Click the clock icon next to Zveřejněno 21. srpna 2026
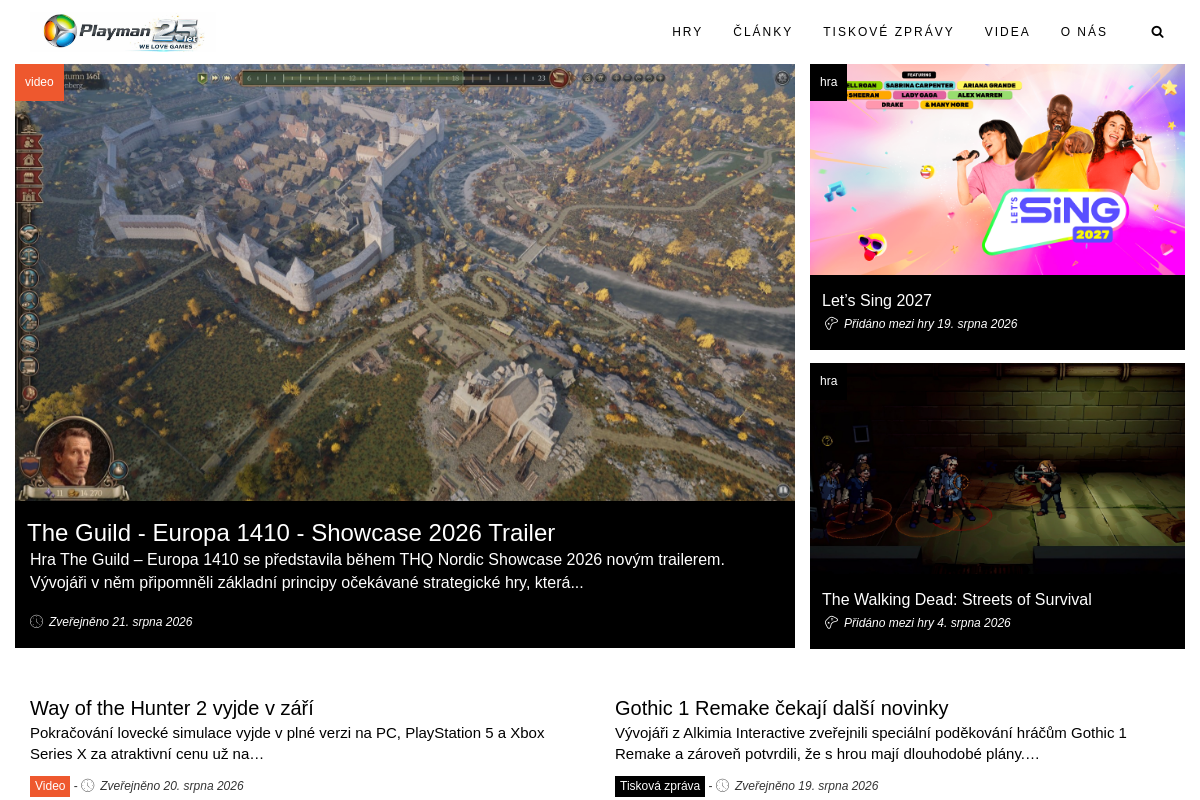The height and width of the screenshot is (800, 1200). coord(37,622)
